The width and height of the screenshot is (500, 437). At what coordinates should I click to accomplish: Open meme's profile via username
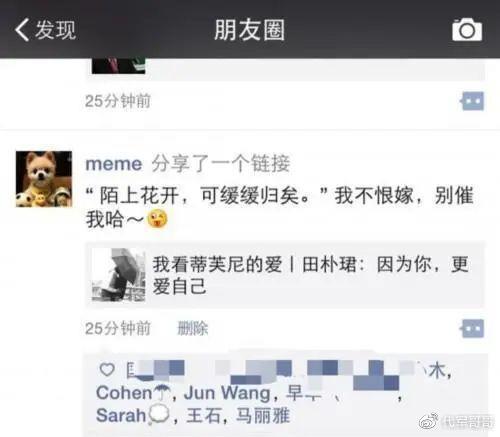pos(114,164)
